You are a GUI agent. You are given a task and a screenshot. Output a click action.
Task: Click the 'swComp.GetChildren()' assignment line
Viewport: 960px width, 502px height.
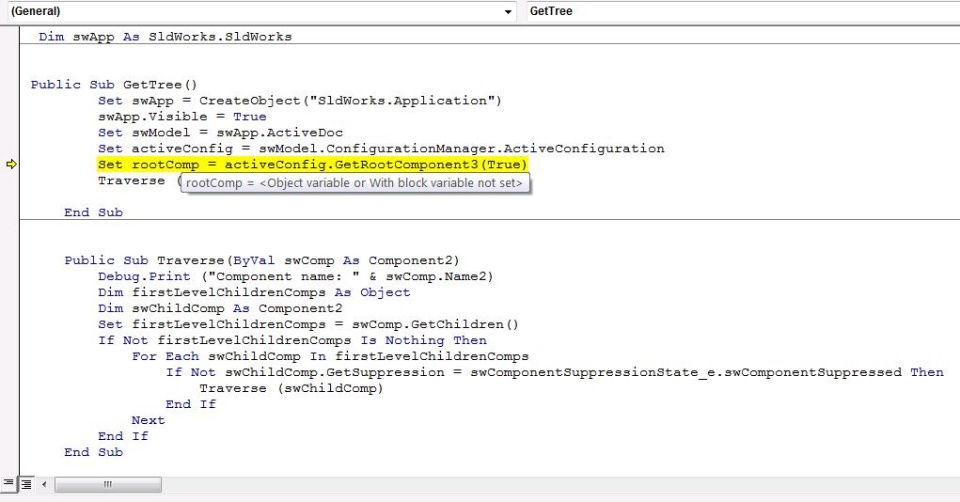tap(308, 324)
